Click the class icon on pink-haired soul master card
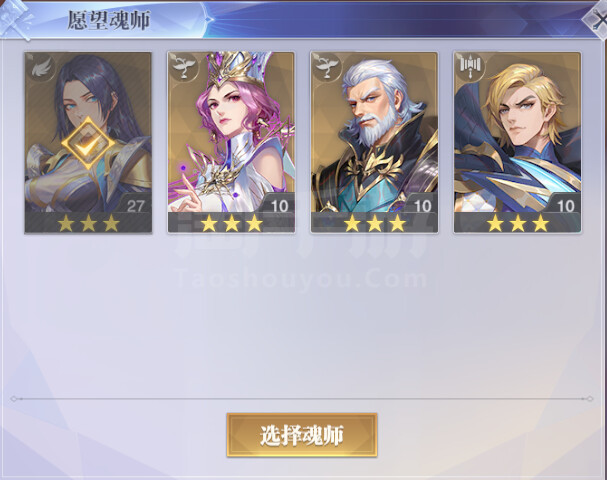This screenshot has width=607, height=480. [185, 67]
